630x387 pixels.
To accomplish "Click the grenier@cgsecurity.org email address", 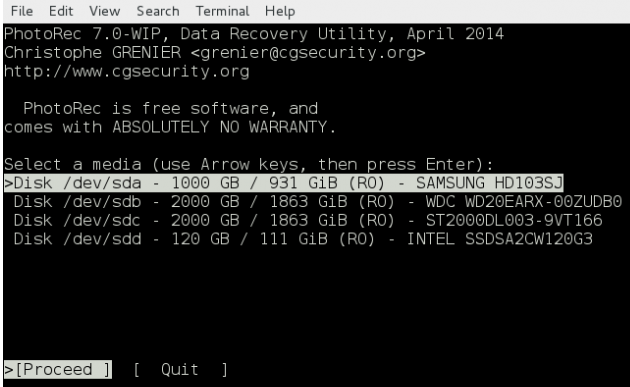I will [308, 53].
